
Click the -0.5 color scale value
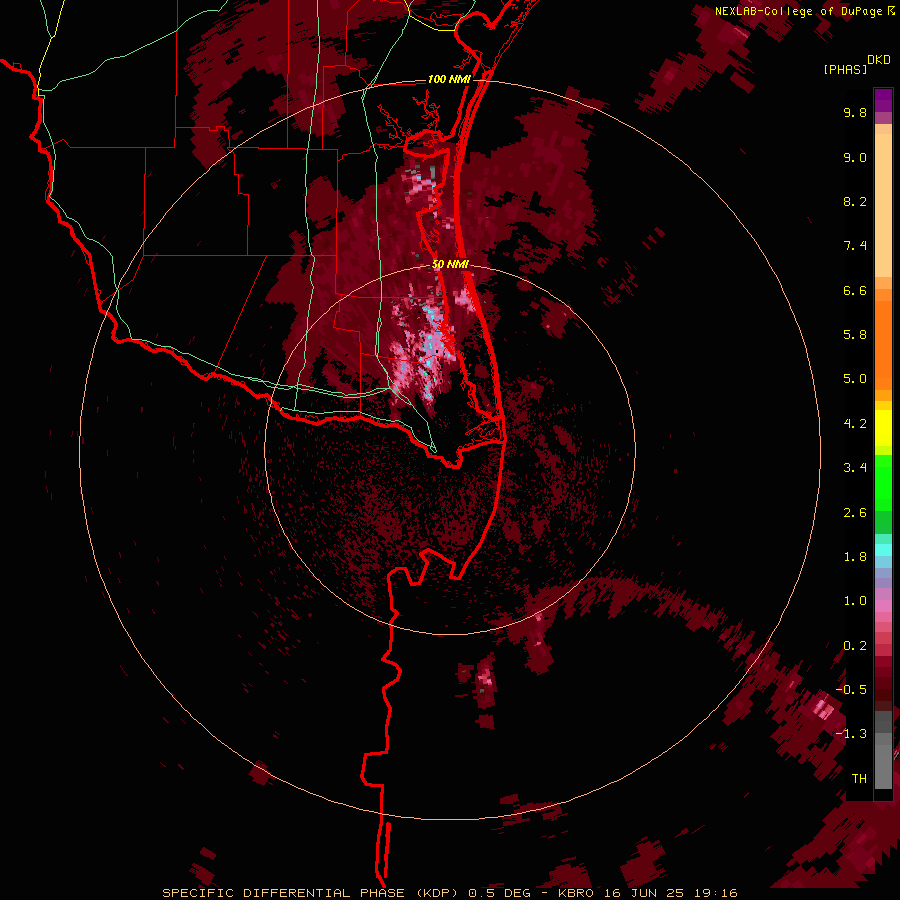(x=851, y=690)
